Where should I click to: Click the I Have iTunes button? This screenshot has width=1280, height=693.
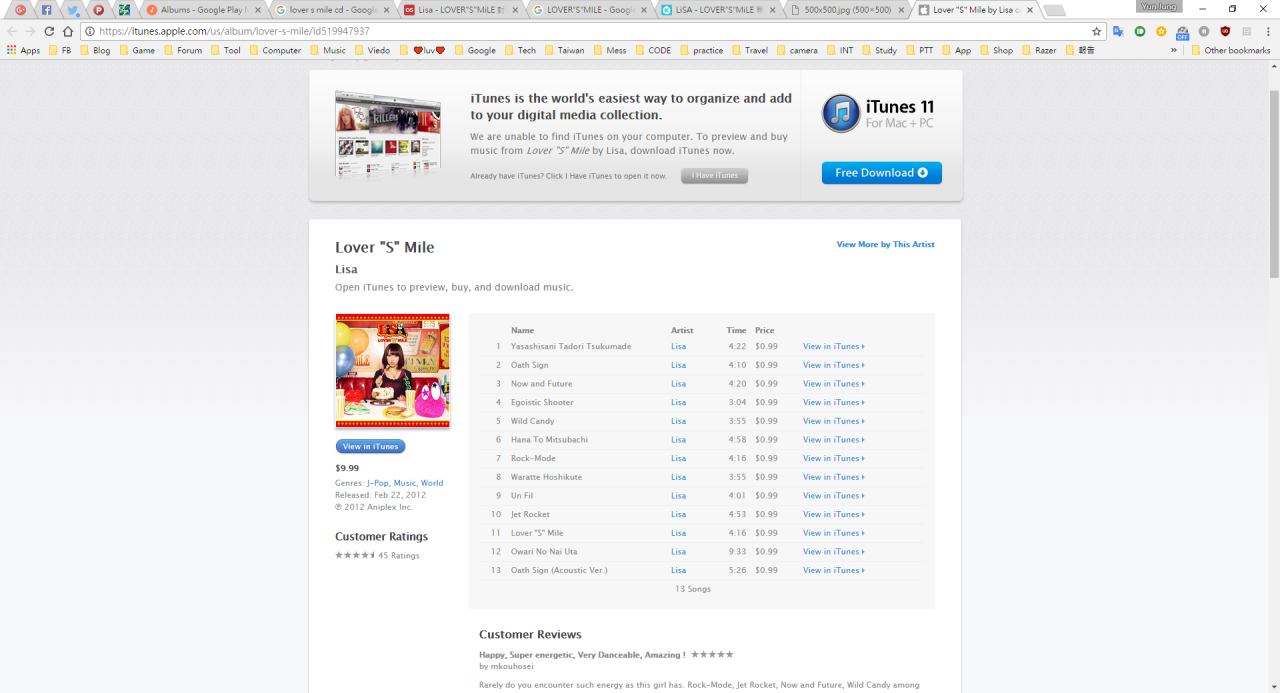click(714, 176)
